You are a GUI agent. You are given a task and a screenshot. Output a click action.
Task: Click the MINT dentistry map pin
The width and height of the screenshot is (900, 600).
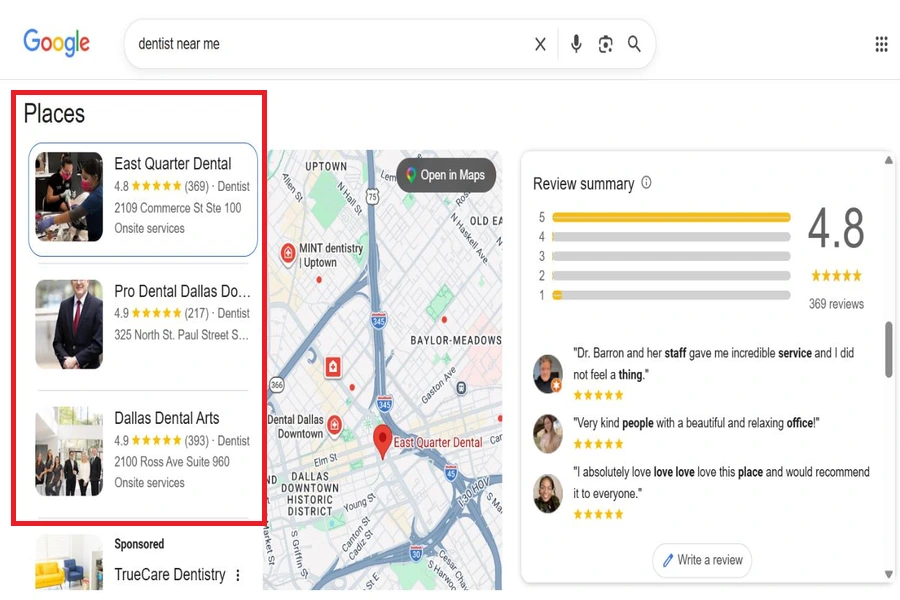click(288, 253)
